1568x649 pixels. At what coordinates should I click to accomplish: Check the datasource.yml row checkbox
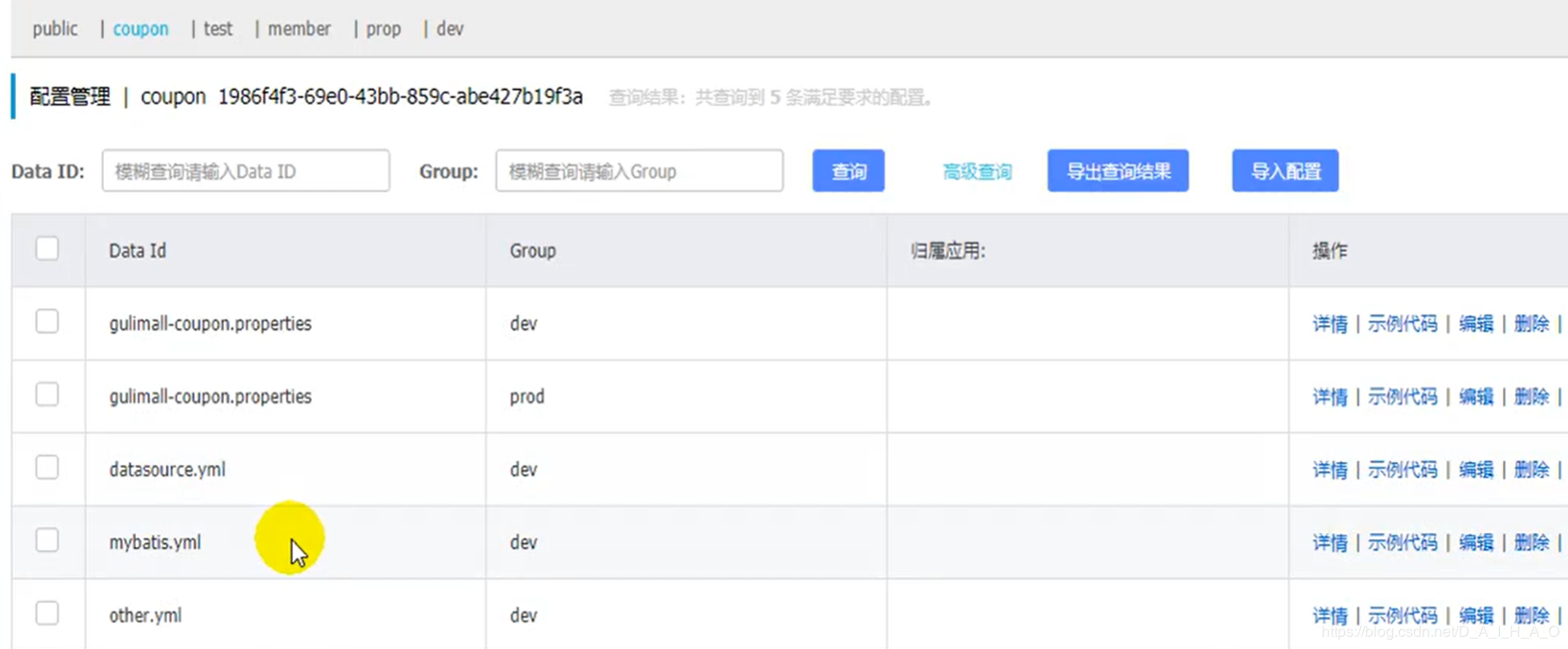coord(47,468)
